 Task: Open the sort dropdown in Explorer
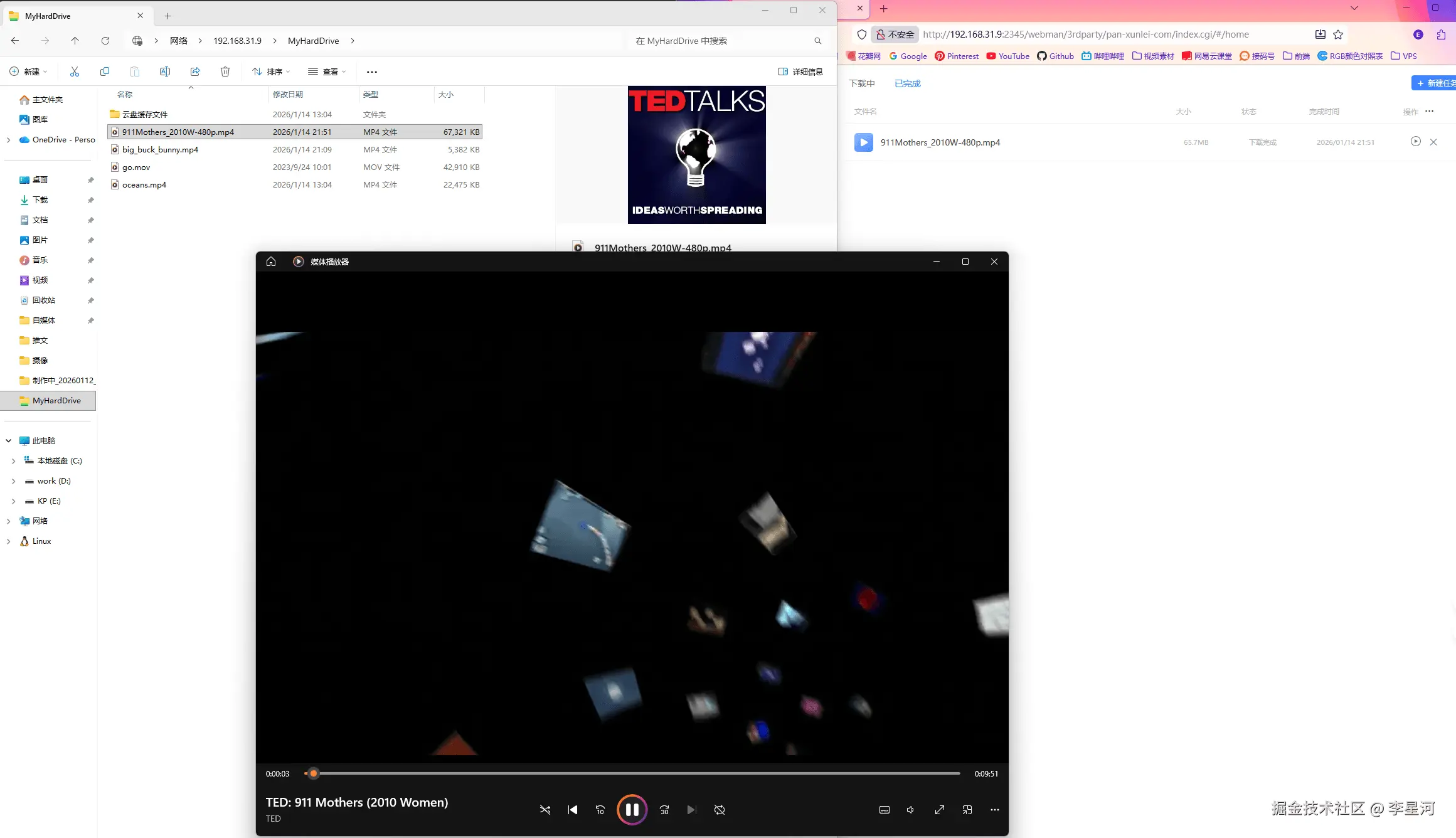click(x=271, y=72)
